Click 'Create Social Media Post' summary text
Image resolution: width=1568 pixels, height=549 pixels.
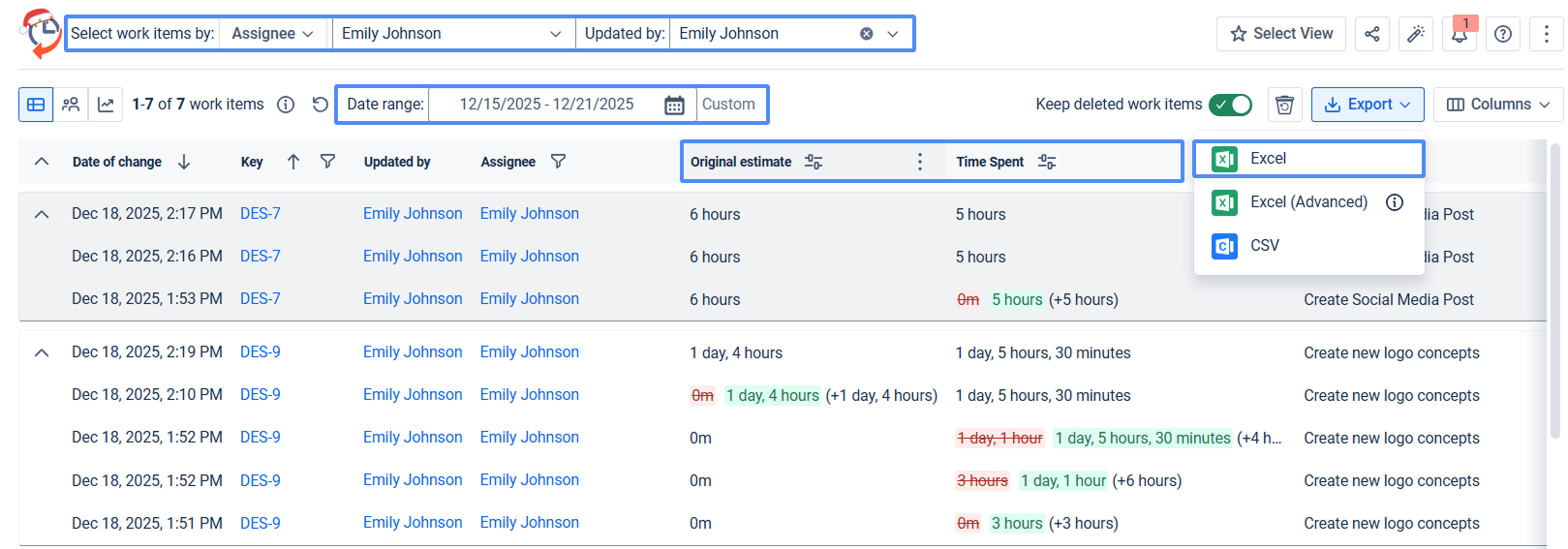point(1389,300)
